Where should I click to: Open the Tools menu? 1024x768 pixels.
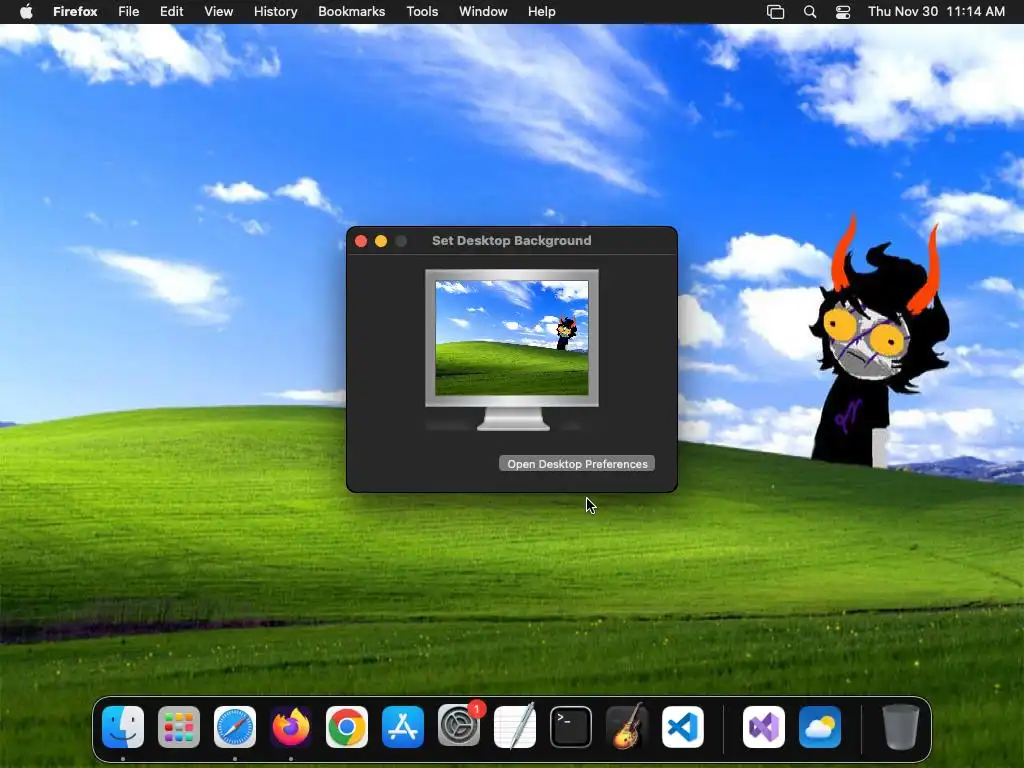coord(422,12)
